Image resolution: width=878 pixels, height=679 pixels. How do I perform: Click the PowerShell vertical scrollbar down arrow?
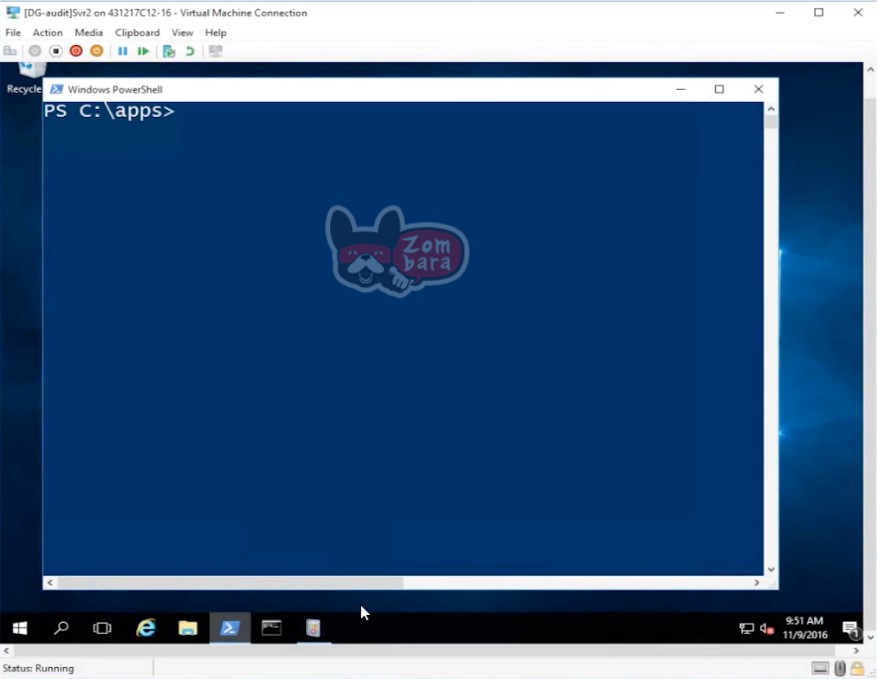[771, 569]
